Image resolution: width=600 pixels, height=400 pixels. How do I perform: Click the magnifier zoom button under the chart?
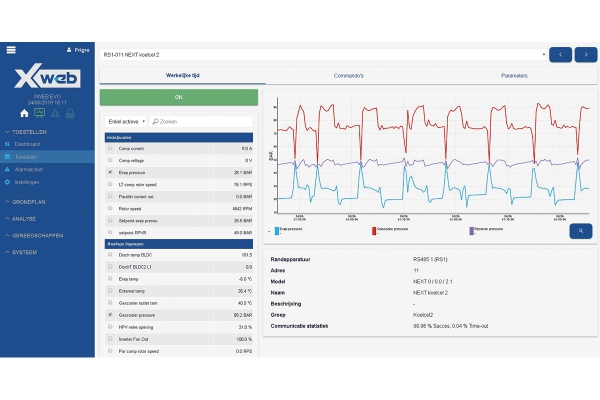click(x=581, y=231)
